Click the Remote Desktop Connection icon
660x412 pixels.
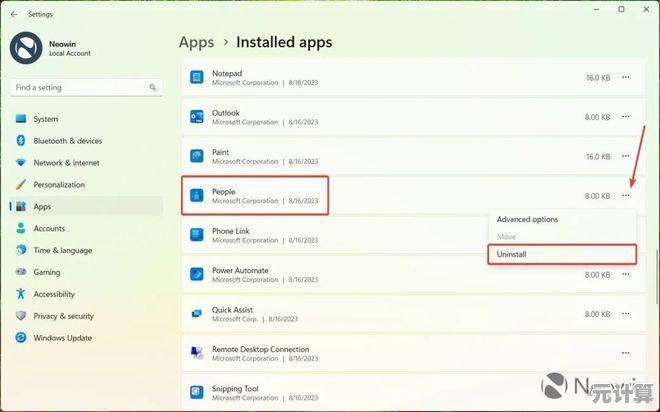197,353
